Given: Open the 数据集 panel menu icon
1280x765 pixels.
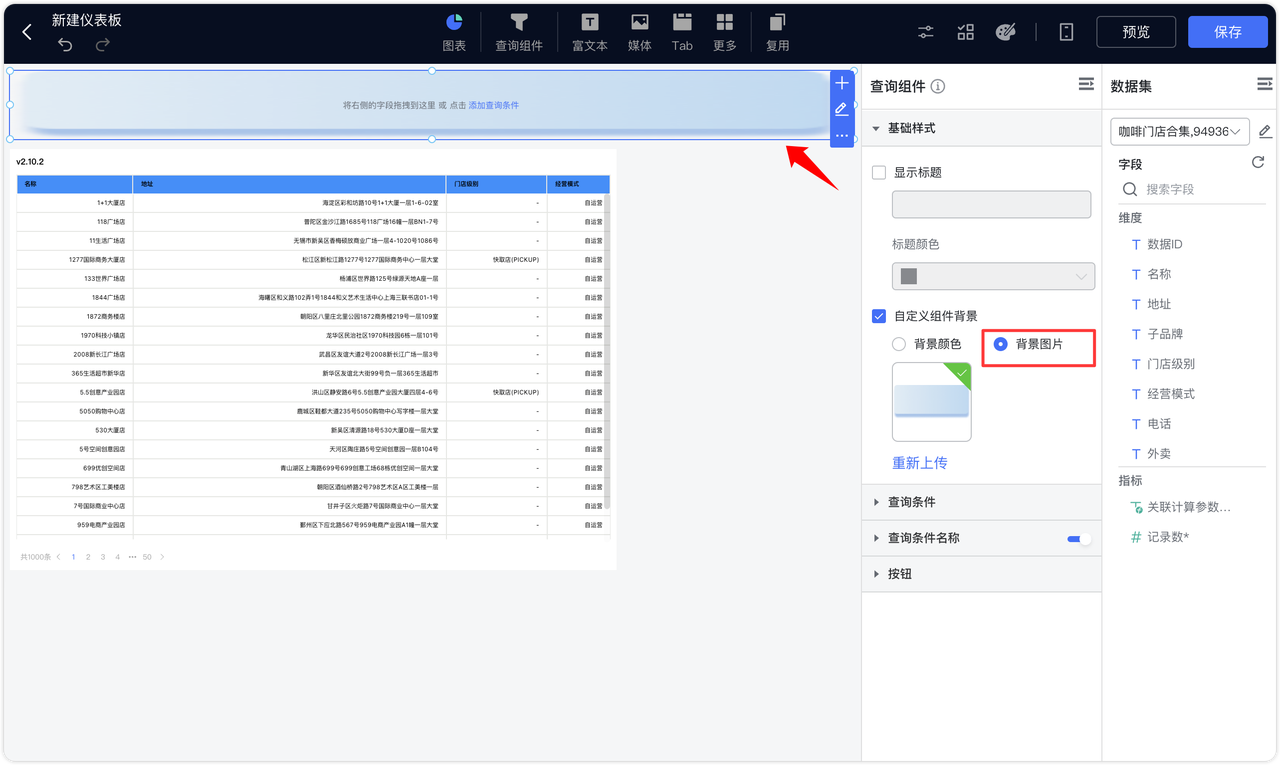Looking at the screenshot, I should point(1265,85).
